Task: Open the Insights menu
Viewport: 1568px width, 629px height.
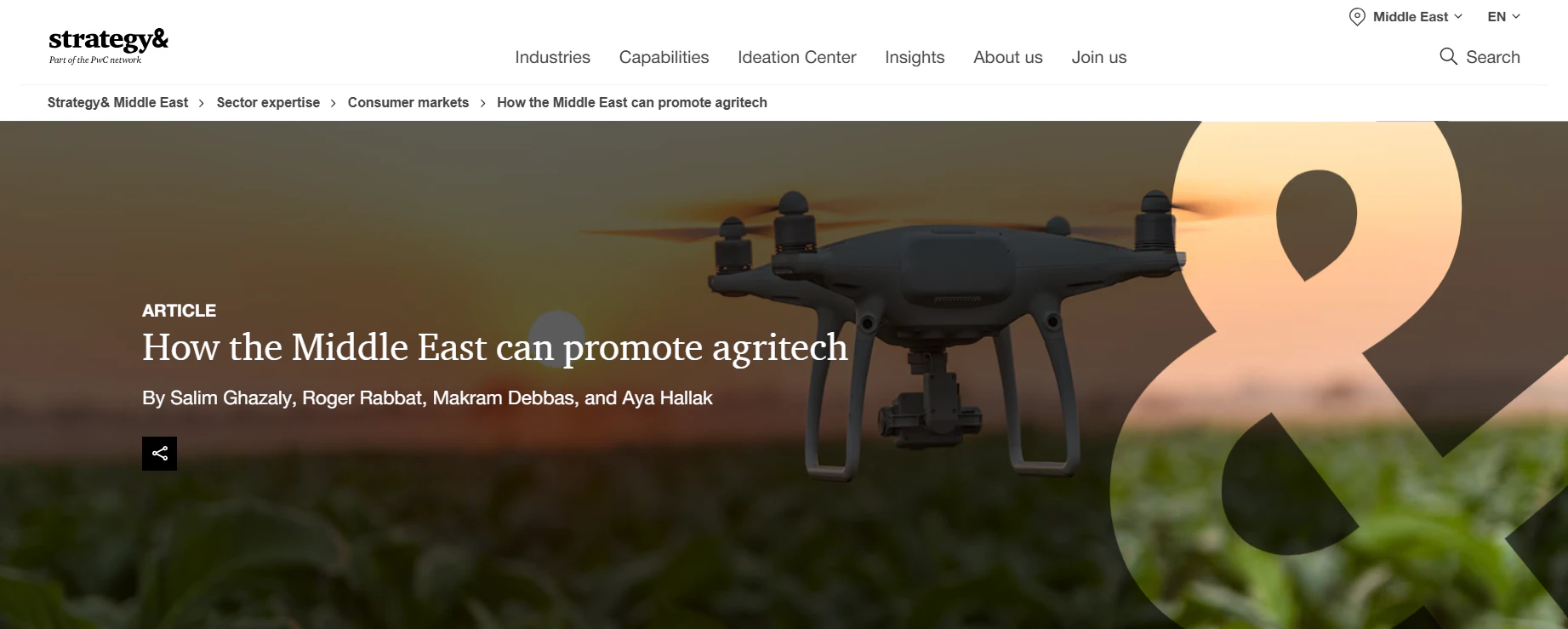Action: pos(915,57)
